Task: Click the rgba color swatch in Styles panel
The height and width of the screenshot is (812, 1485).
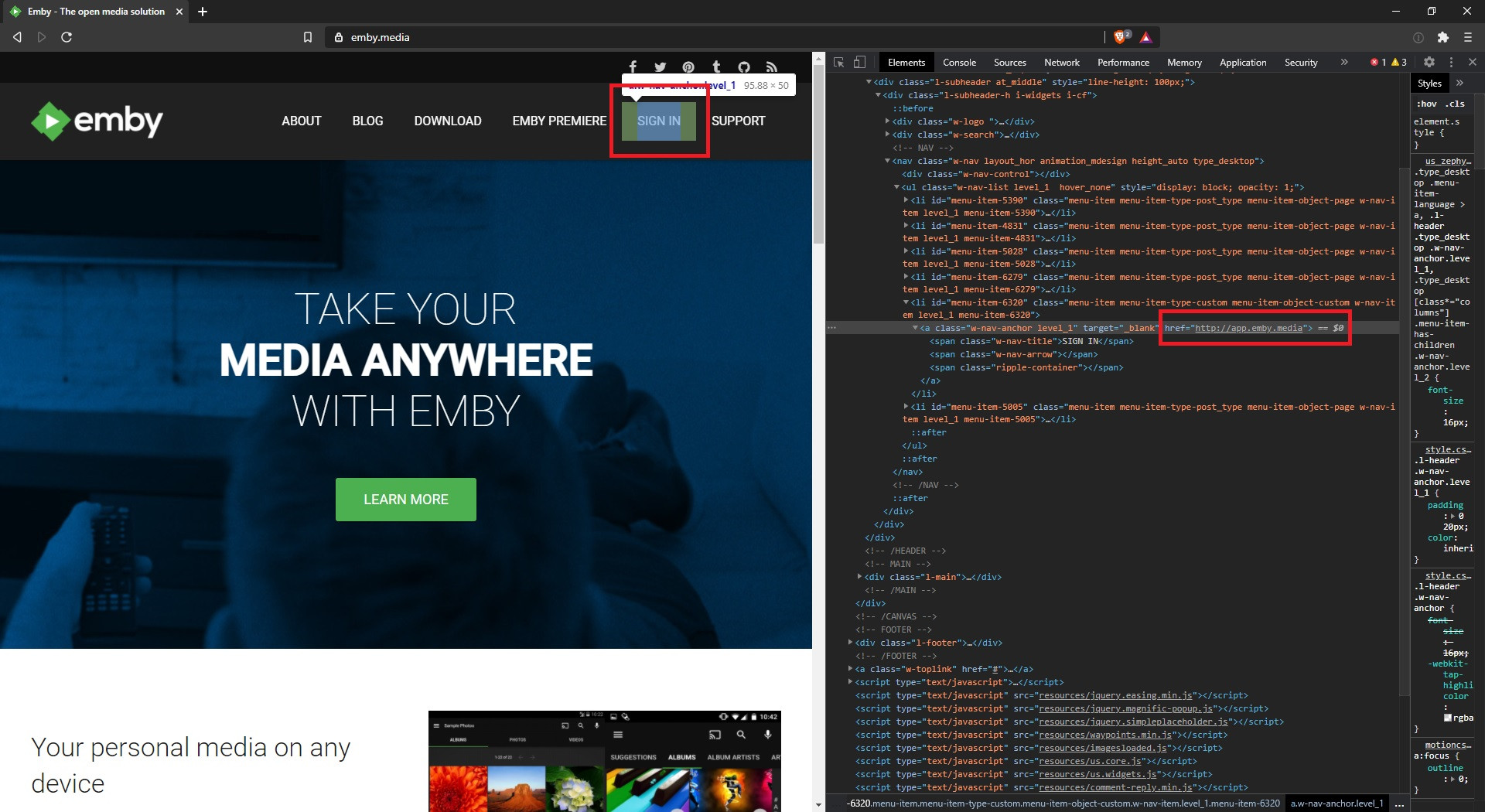Action: point(1446,717)
